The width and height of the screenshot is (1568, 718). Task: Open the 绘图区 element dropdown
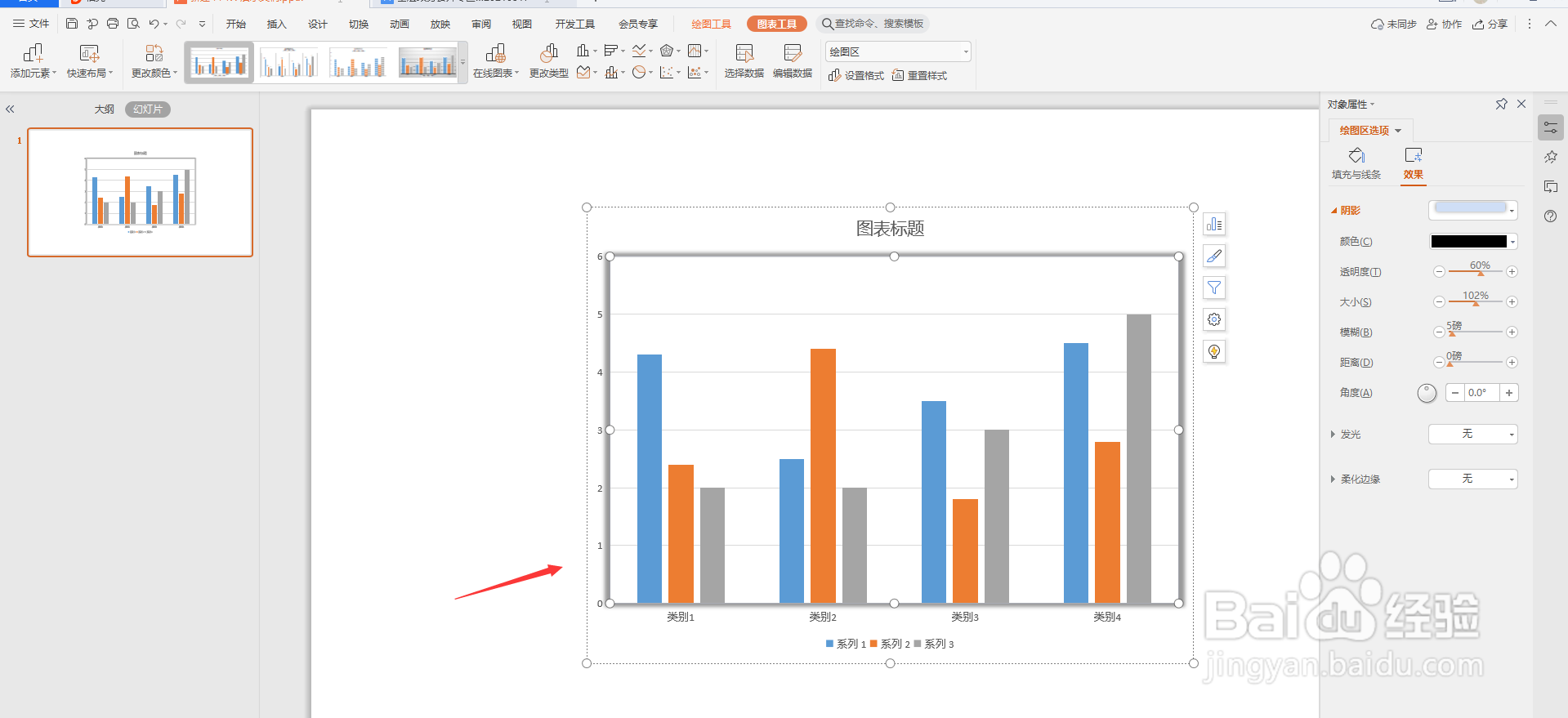point(898,51)
